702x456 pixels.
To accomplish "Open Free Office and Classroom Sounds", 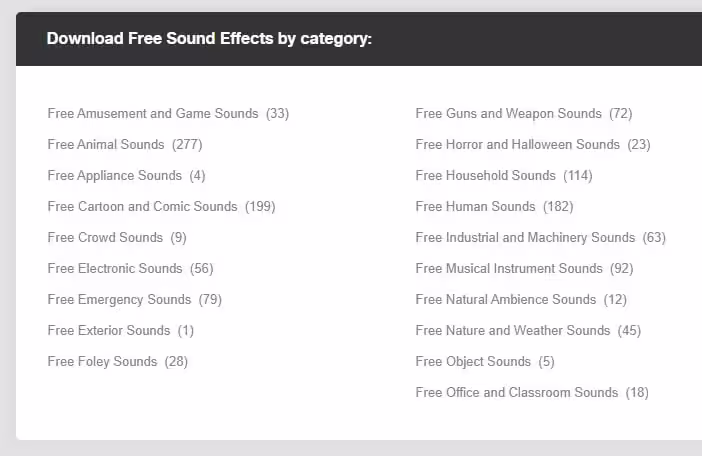I will point(517,393).
